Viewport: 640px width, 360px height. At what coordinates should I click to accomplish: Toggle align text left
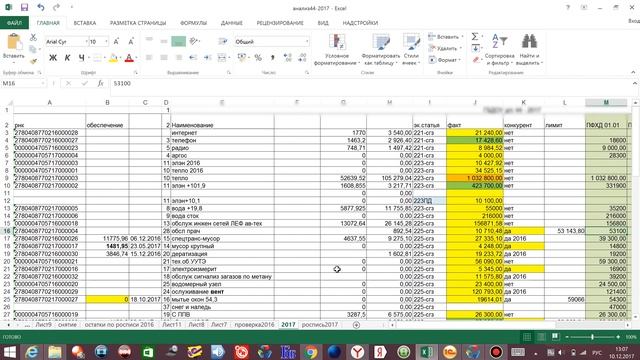point(149,58)
